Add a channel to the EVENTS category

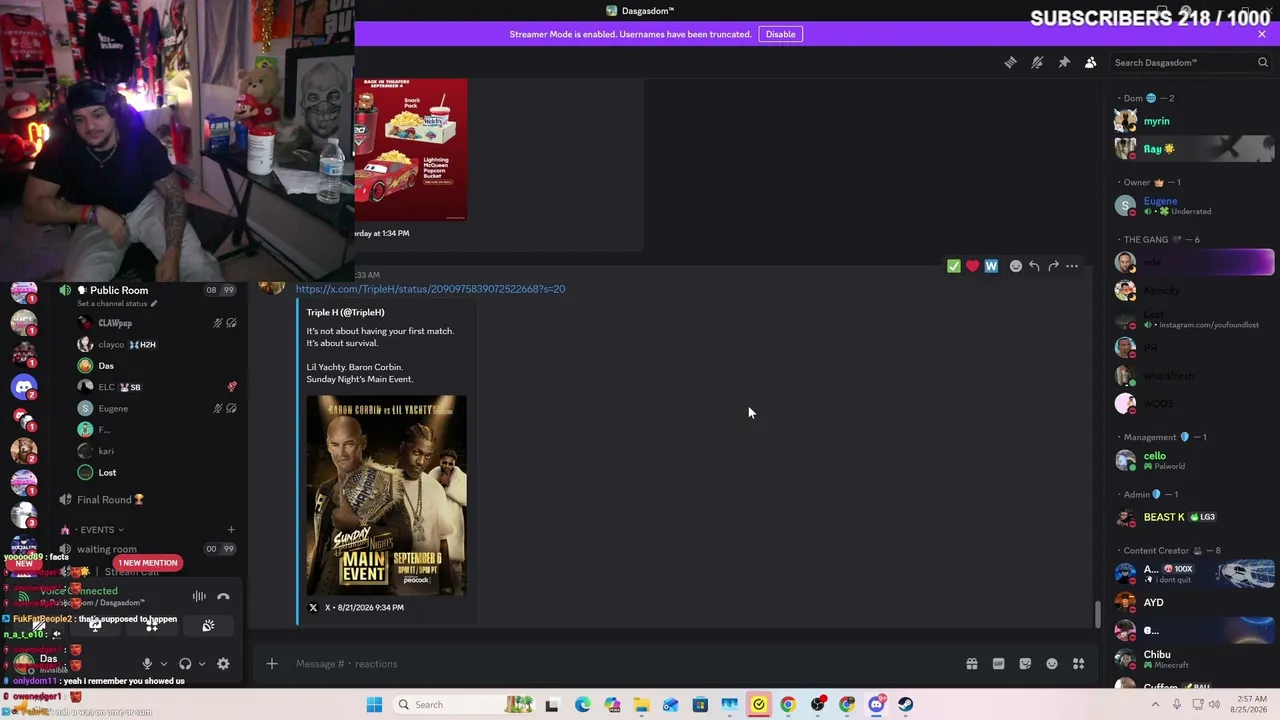(231, 530)
